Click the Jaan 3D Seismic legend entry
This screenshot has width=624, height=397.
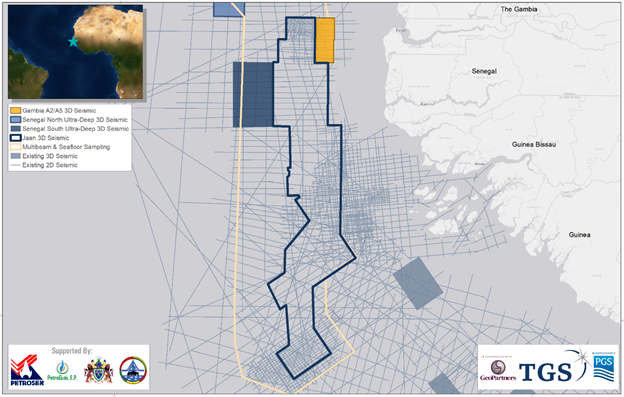click(x=40, y=138)
